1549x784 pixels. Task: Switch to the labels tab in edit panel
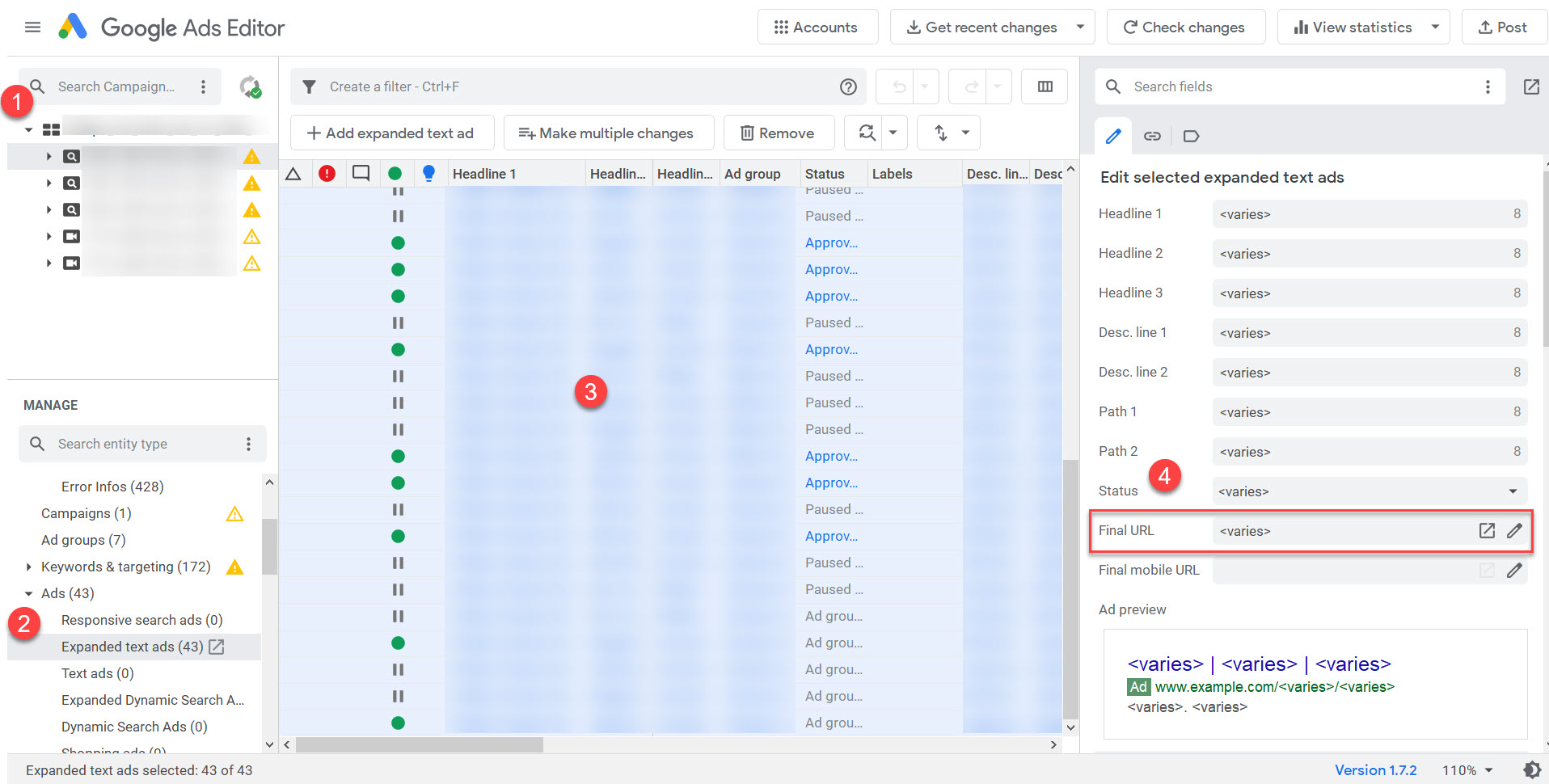tap(1190, 136)
